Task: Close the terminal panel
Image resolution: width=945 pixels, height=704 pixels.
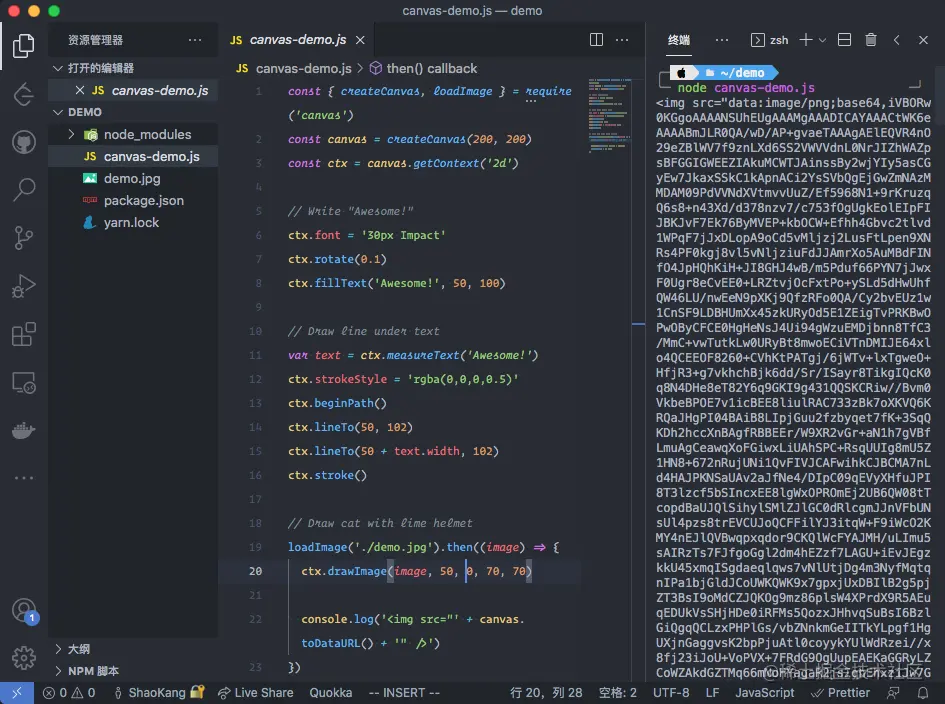Action: click(923, 40)
